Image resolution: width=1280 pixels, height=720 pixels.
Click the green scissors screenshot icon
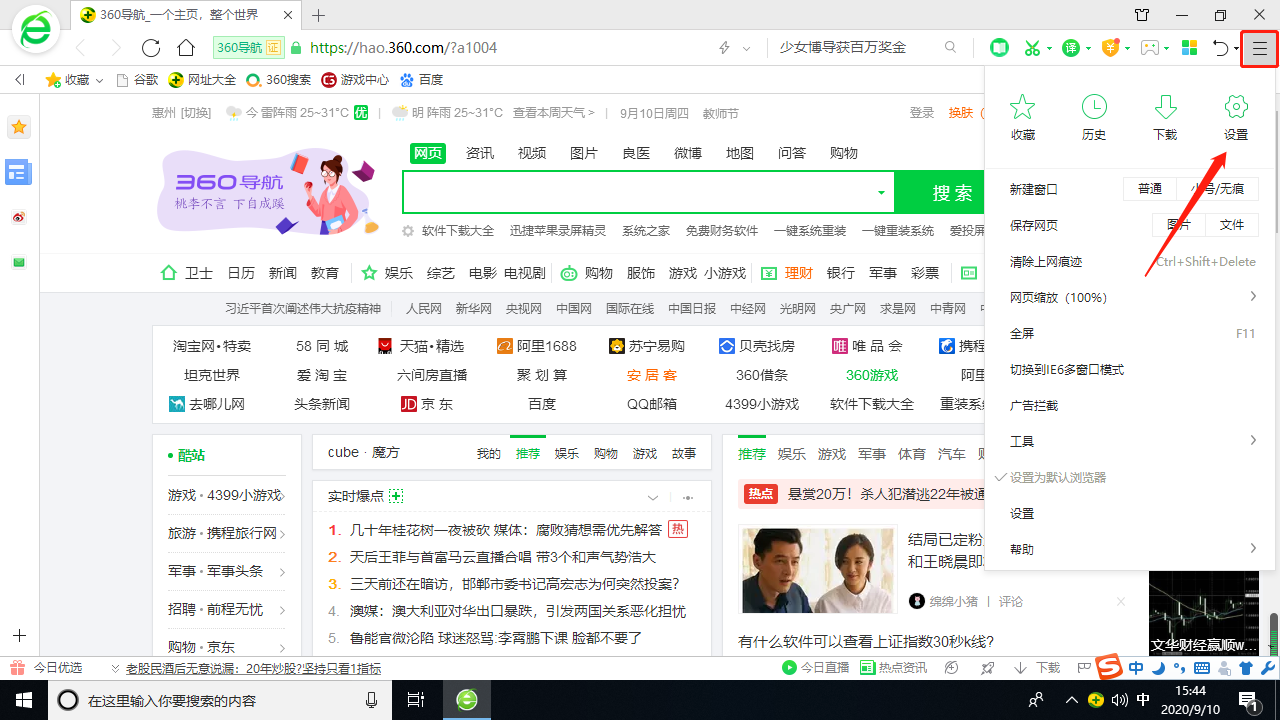[x=1032, y=48]
